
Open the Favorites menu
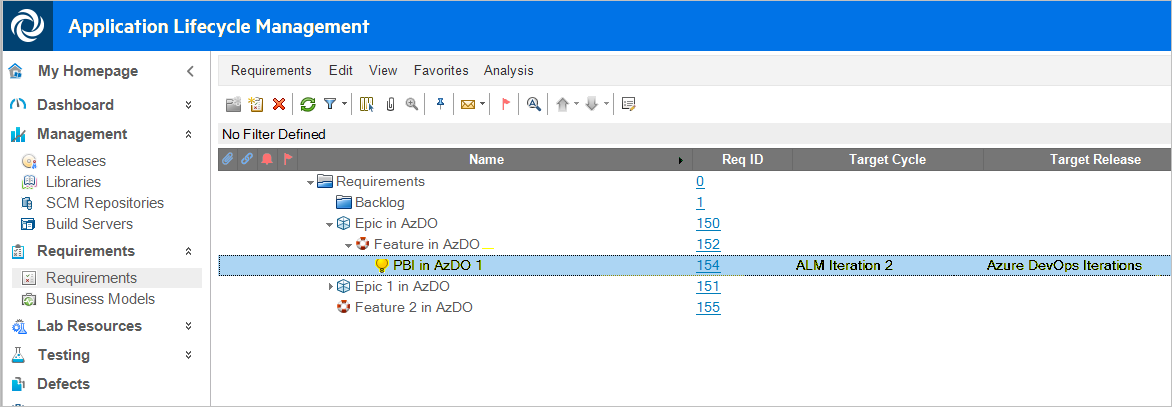pos(441,70)
